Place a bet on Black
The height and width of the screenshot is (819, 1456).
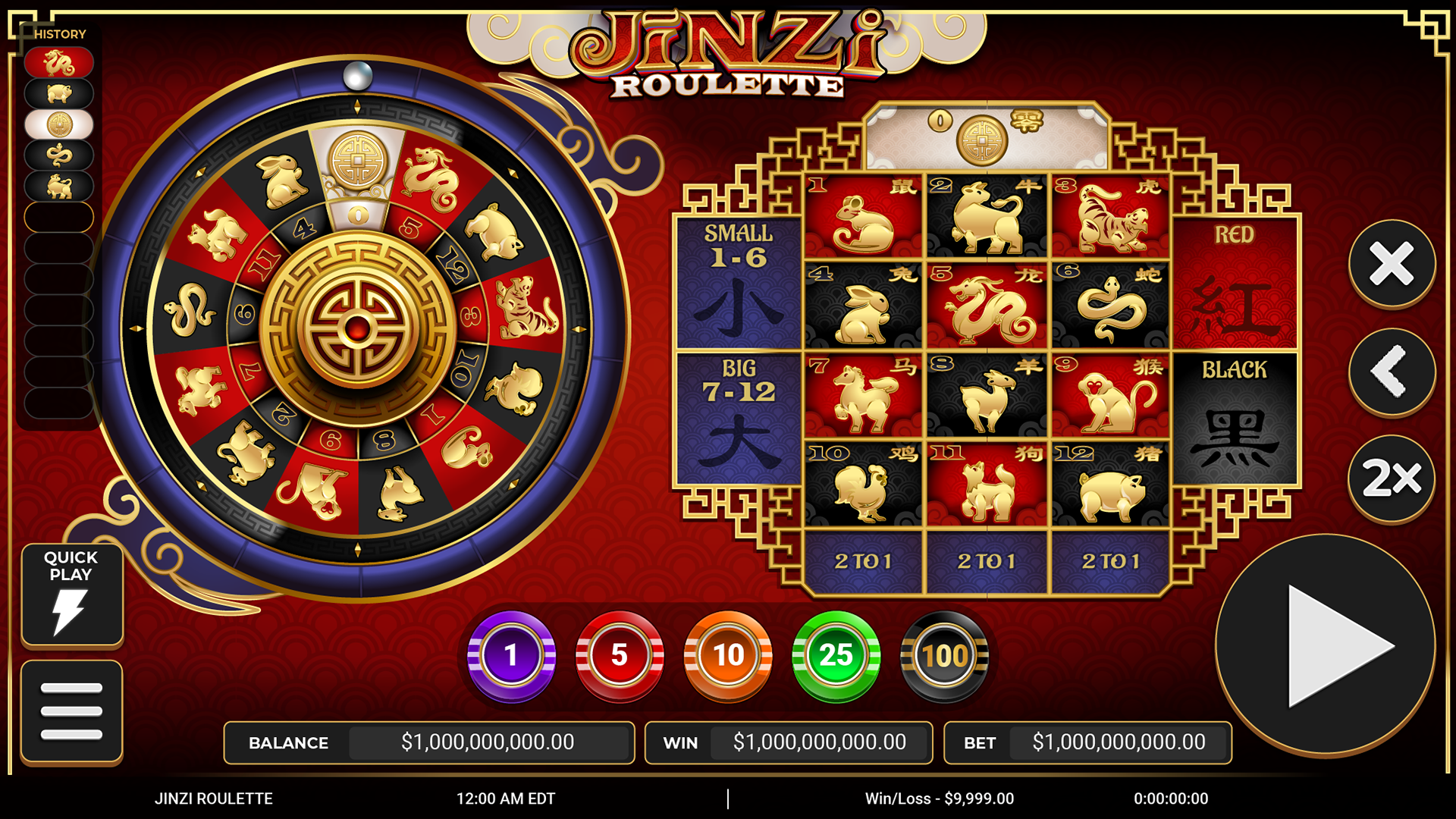coord(1235,419)
